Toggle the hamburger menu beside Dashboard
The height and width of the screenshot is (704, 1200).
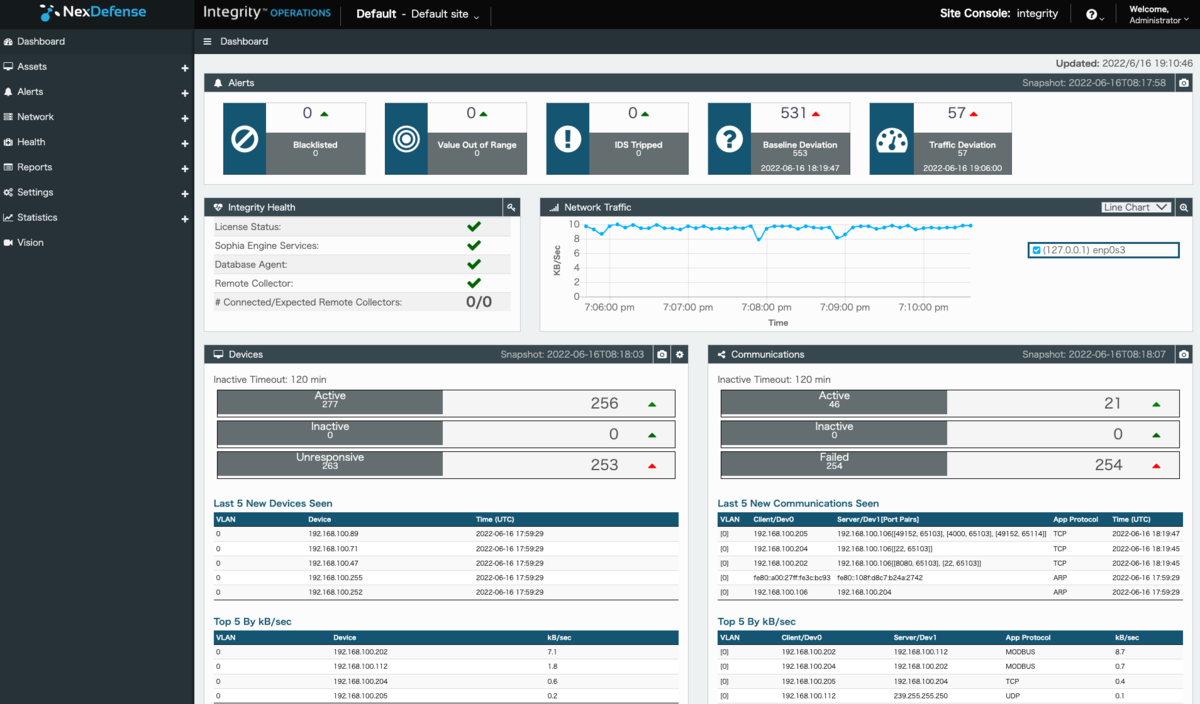coord(208,42)
